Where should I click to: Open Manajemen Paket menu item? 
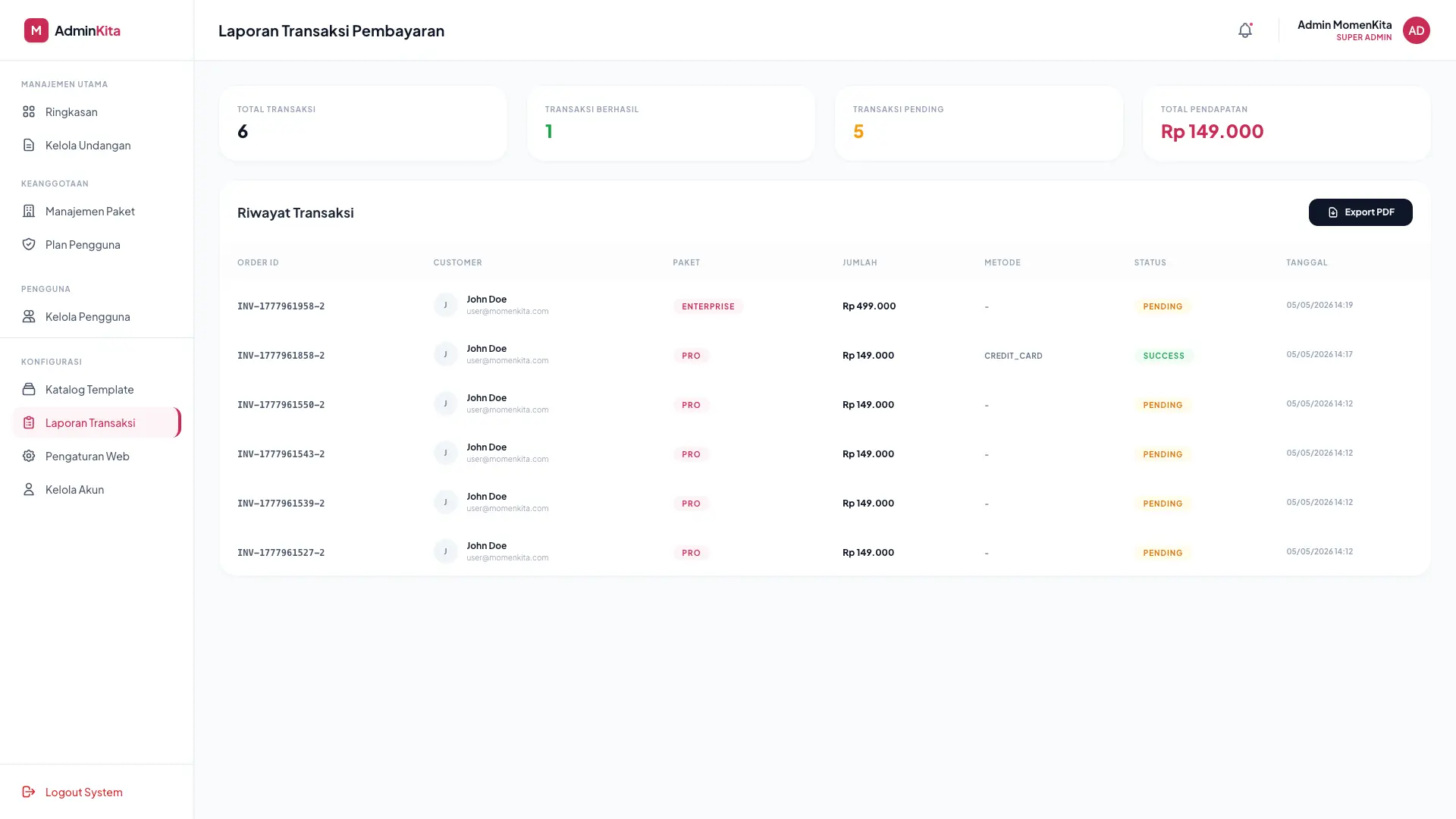[x=96, y=211]
